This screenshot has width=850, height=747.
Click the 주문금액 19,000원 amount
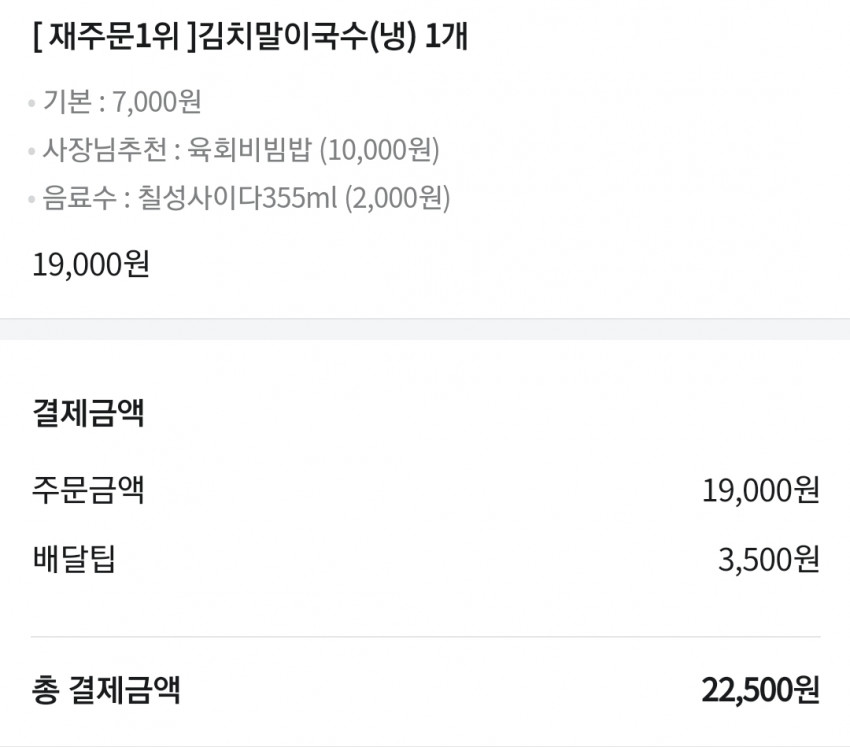[761, 491]
